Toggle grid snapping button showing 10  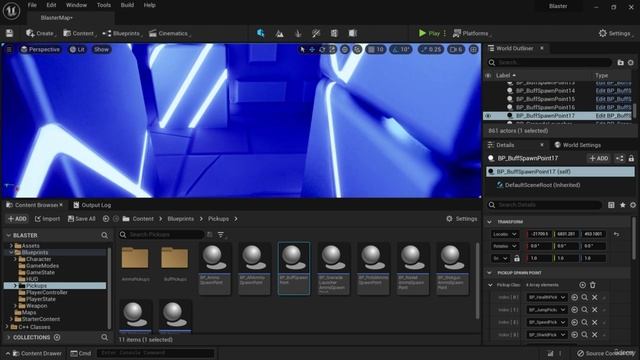tap(376, 49)
